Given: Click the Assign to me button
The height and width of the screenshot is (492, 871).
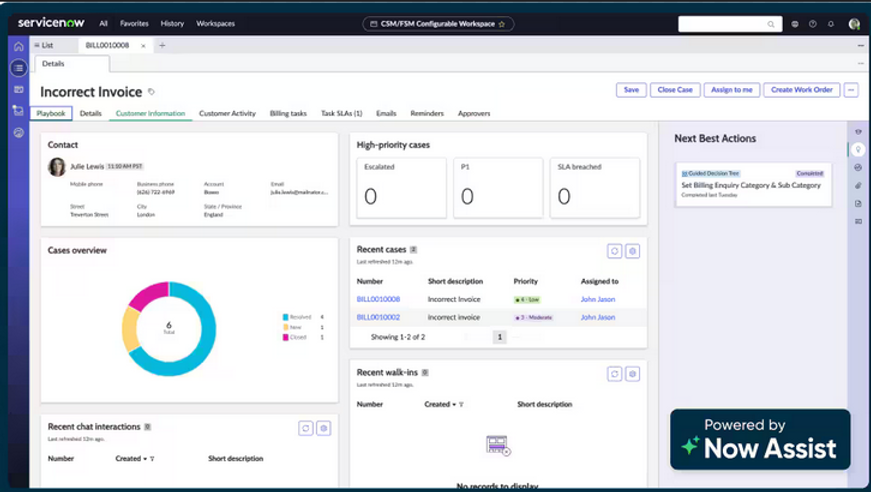Looking at the screenshot, I should coord(732,90).
